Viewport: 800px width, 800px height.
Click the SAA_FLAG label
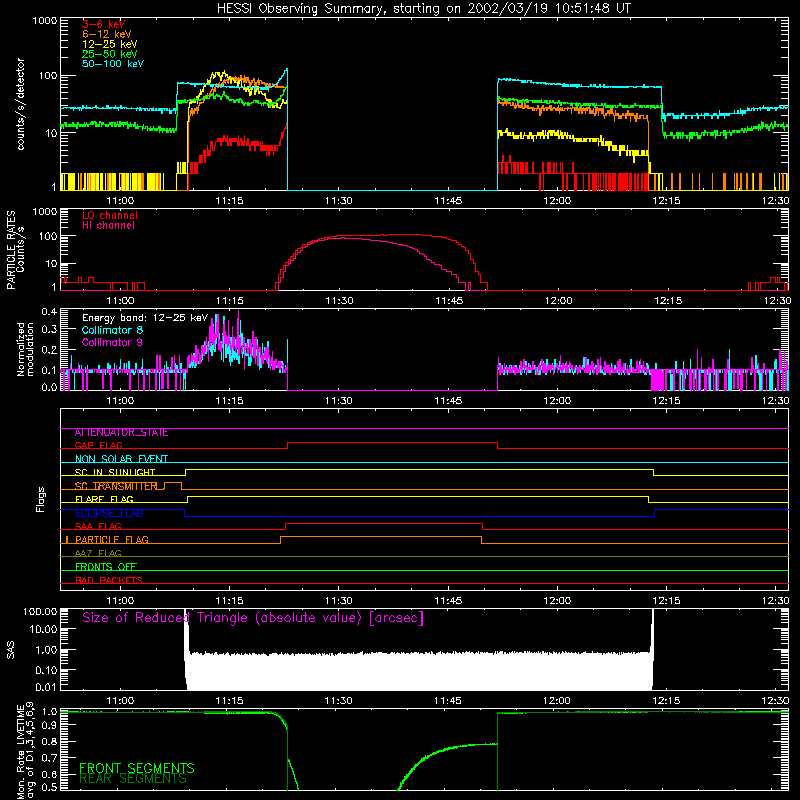[98, 527]
